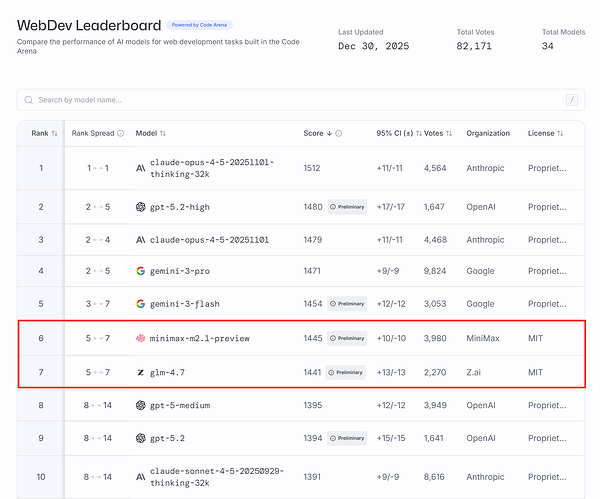Click the Score info icon
Image resolution: width=600 pixels, height=499 pixels.
339,134
